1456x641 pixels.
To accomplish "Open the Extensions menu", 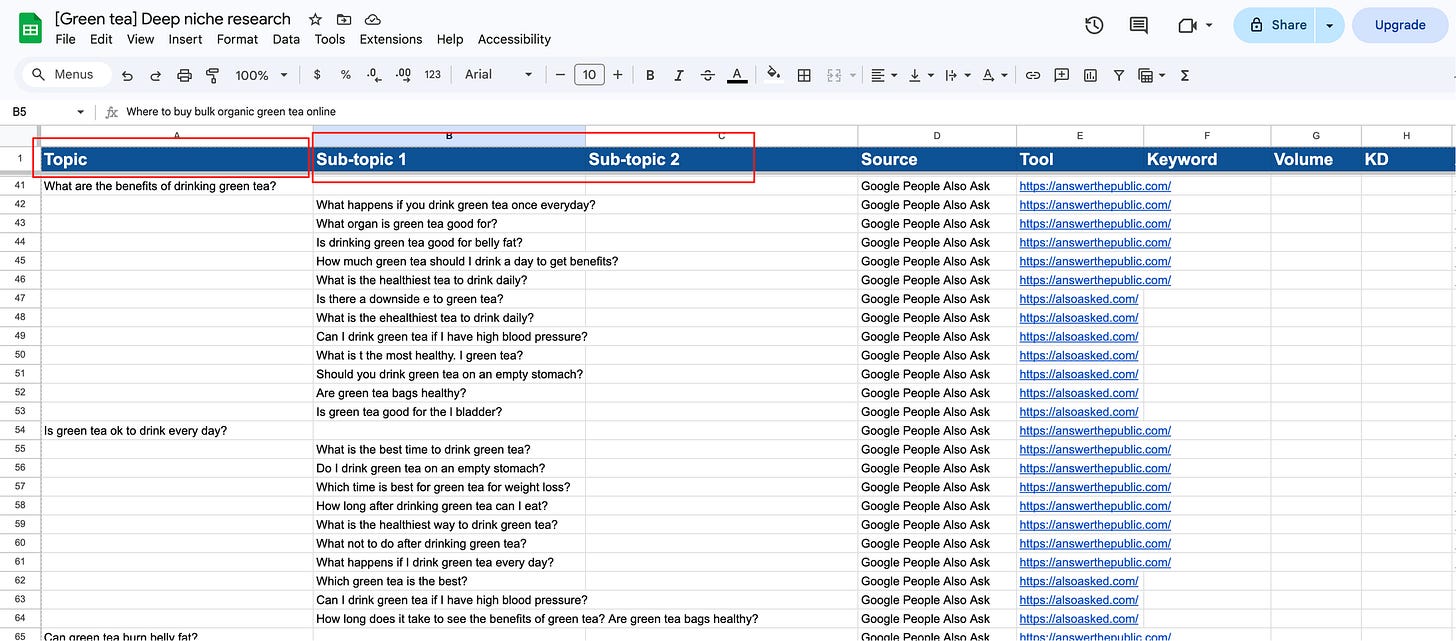I will (391, 39).
